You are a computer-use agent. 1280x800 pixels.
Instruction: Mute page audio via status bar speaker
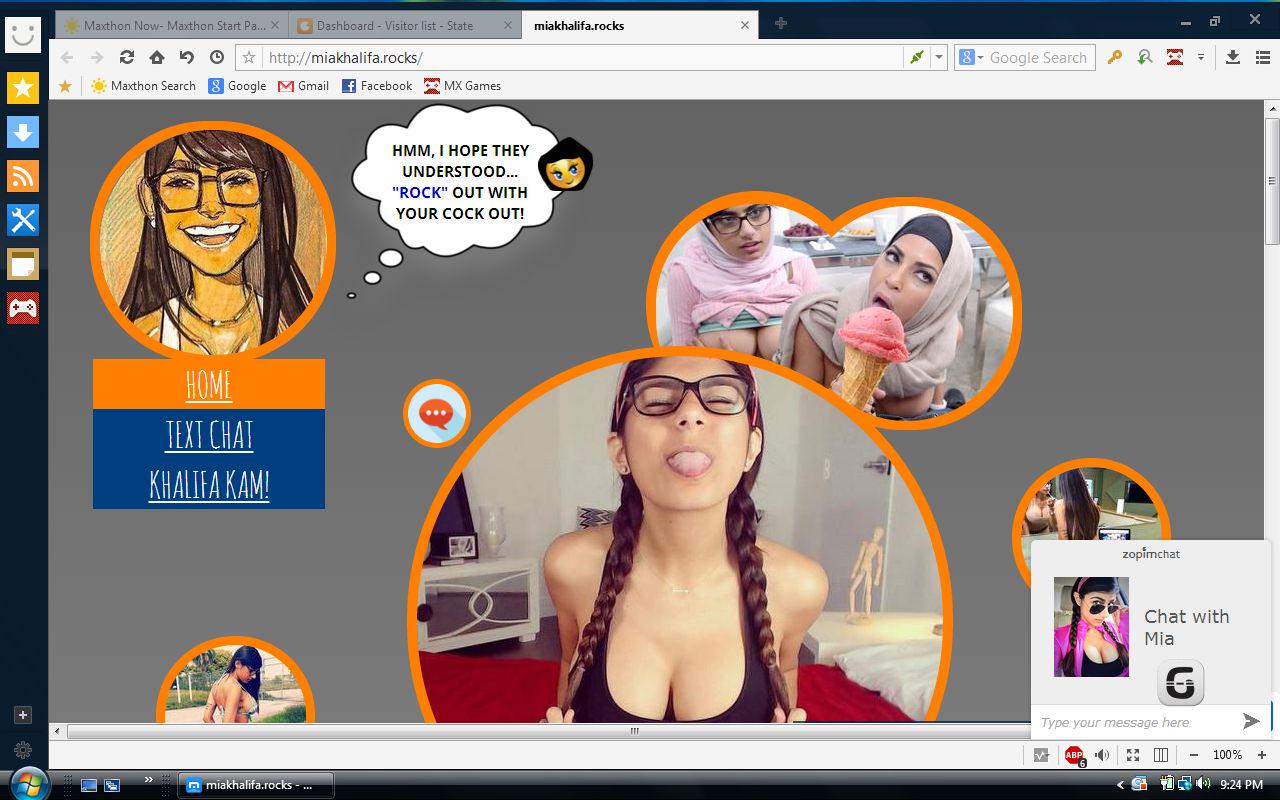tap(1101, 755)
